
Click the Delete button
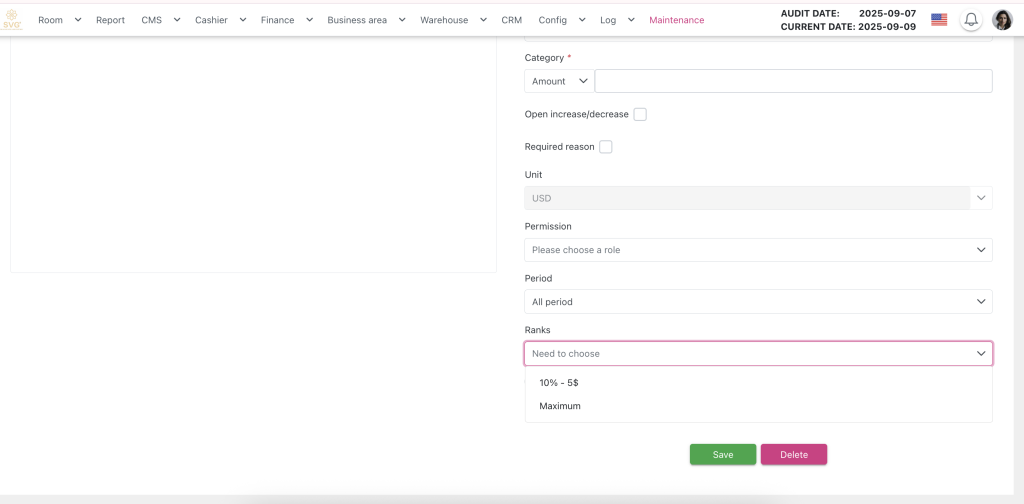(x=793, y=455)
